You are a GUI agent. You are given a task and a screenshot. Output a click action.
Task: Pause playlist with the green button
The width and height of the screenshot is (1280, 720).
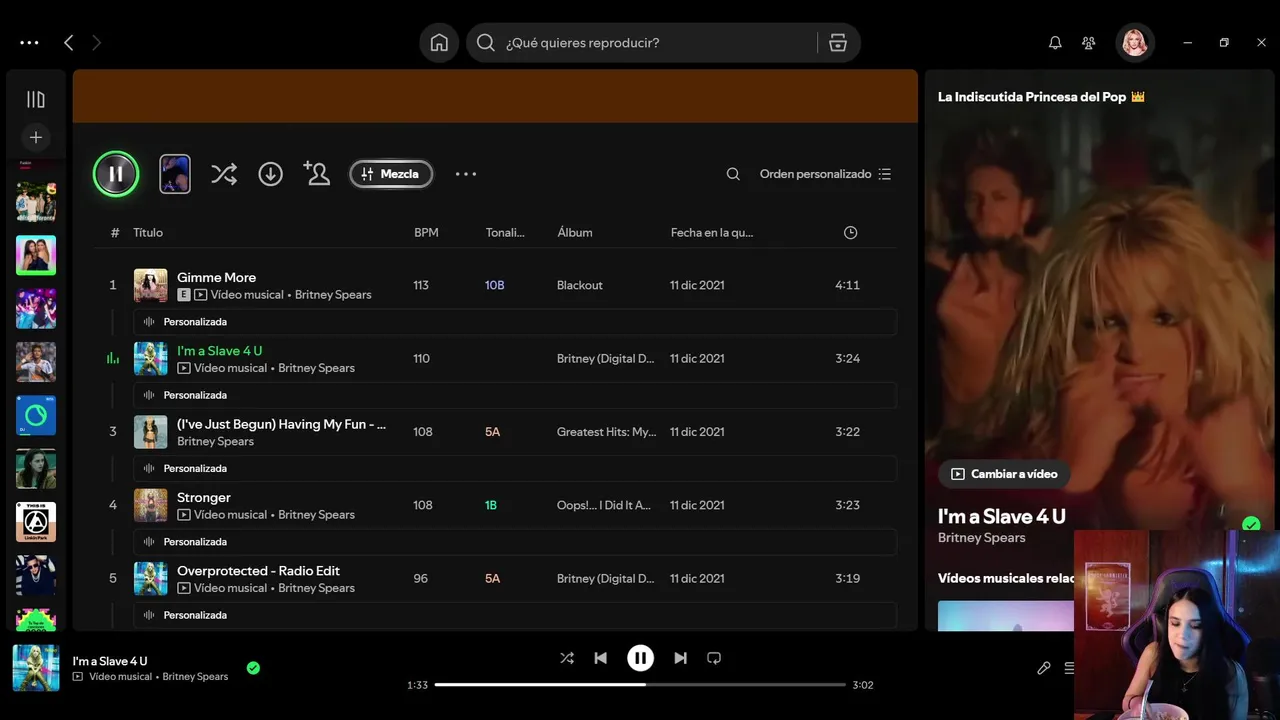(116, 174)
